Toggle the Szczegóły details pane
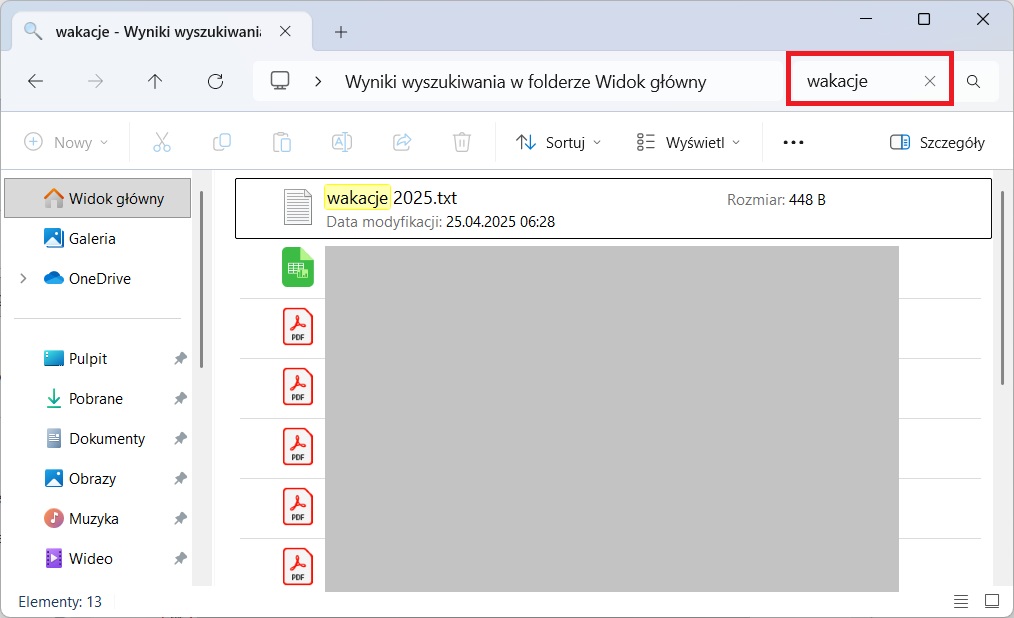The width and height of the screenshot is (1014, 618). [937, 142]
